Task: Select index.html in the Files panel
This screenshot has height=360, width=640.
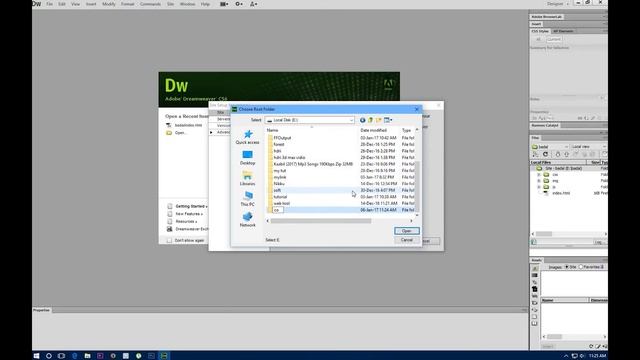Action: (x=561, y=193)
